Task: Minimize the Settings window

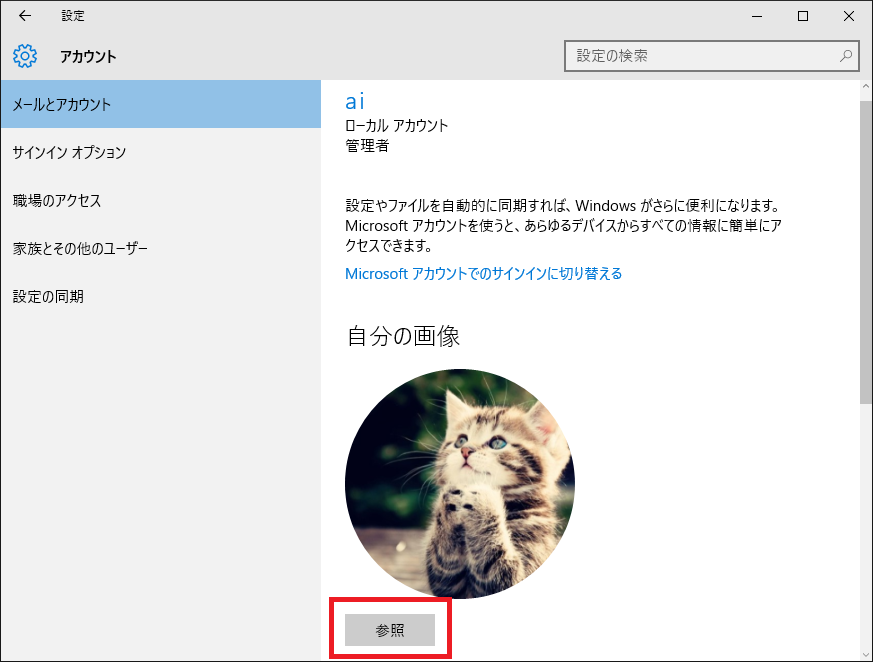Action: [x=757, y=16]
